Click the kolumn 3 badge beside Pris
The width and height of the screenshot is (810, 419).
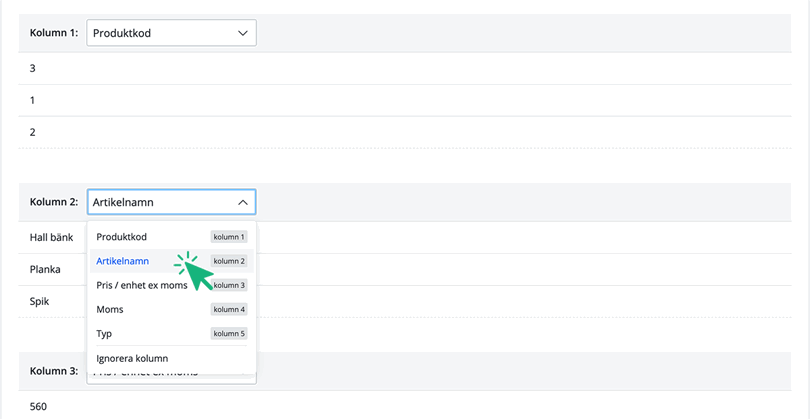pos(228,285)
